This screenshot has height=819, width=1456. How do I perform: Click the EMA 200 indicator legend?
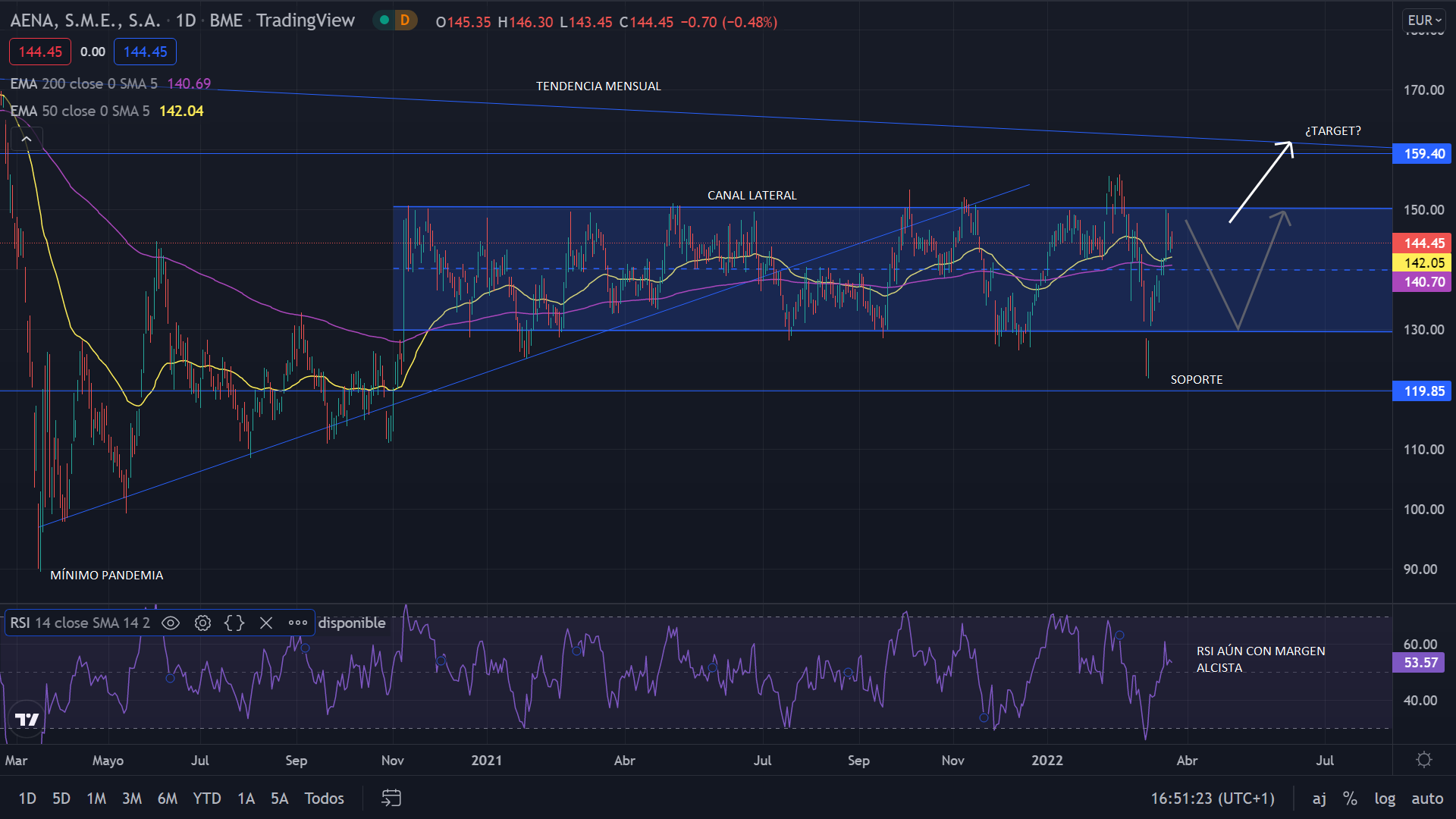coord(83,83)
